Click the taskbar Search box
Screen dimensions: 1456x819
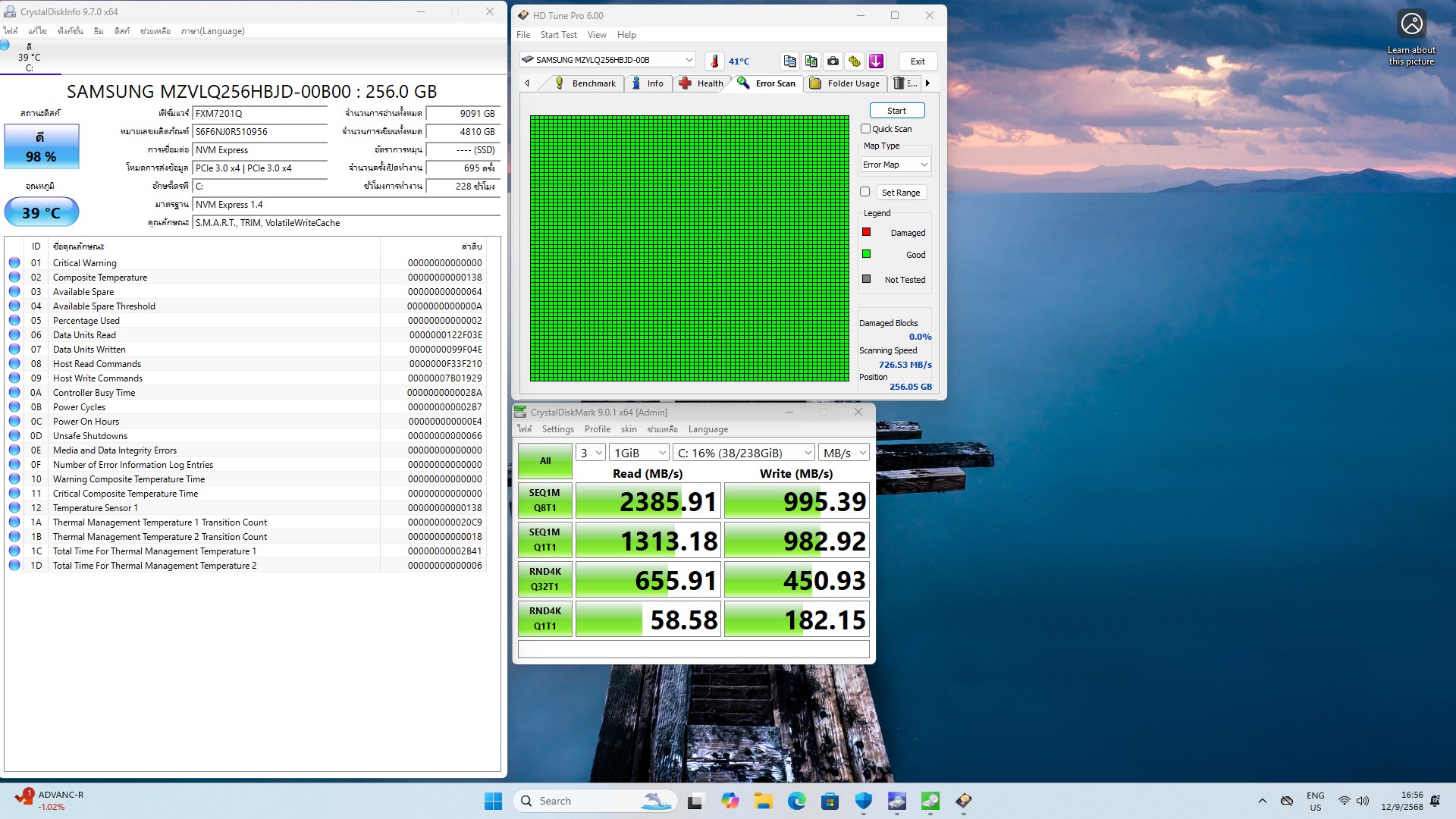(x=595, y=801)
